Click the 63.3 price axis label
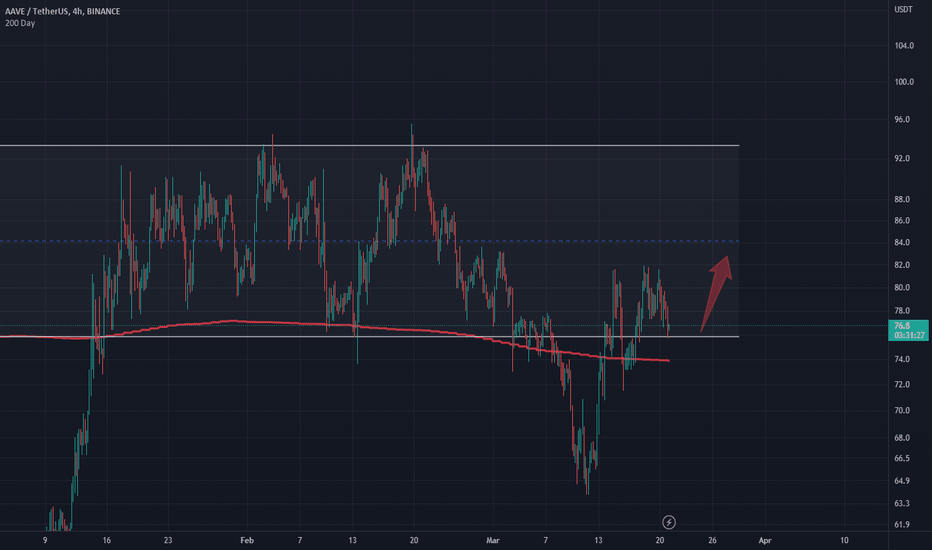The height and width of the screenshot is (550, 932). (x=902, y=504)
